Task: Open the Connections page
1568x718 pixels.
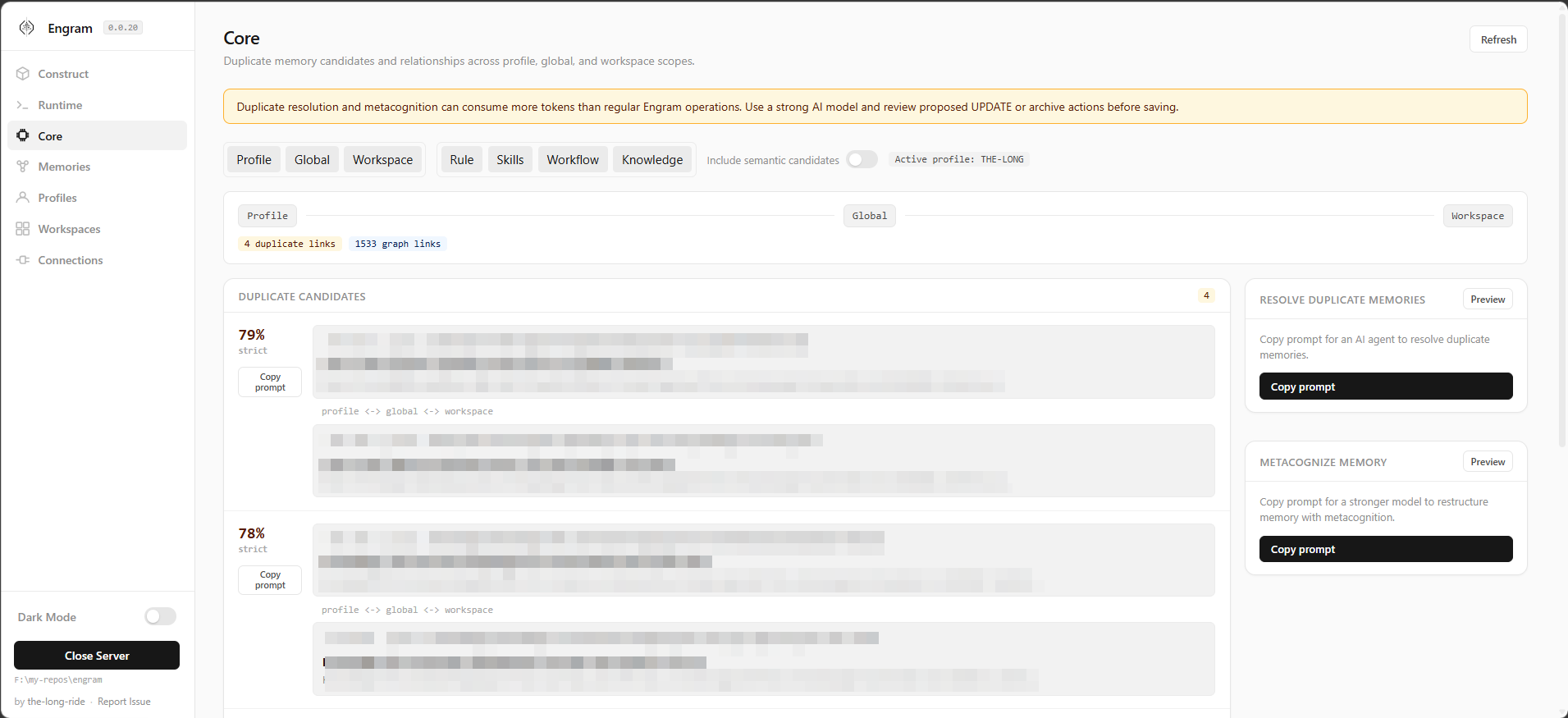Action: tap(97, 260)
